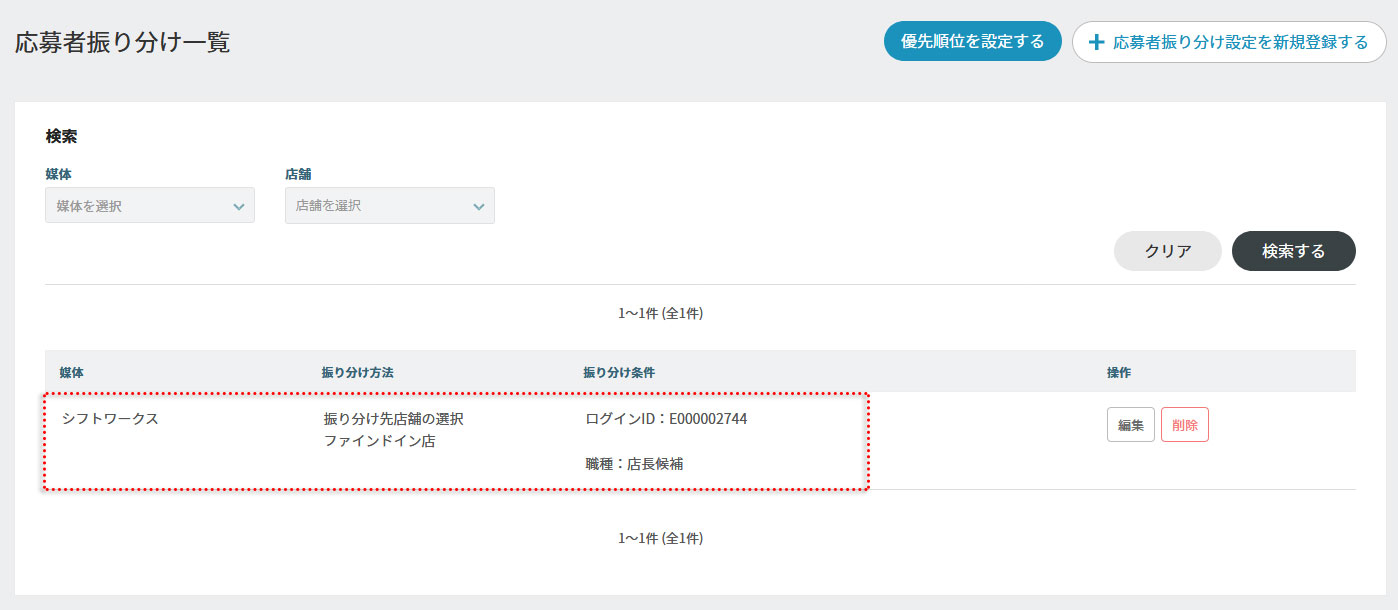This screenshot has width=1398, height=610.
Task: Click the 操作 column header
Action: [1118, 372]
